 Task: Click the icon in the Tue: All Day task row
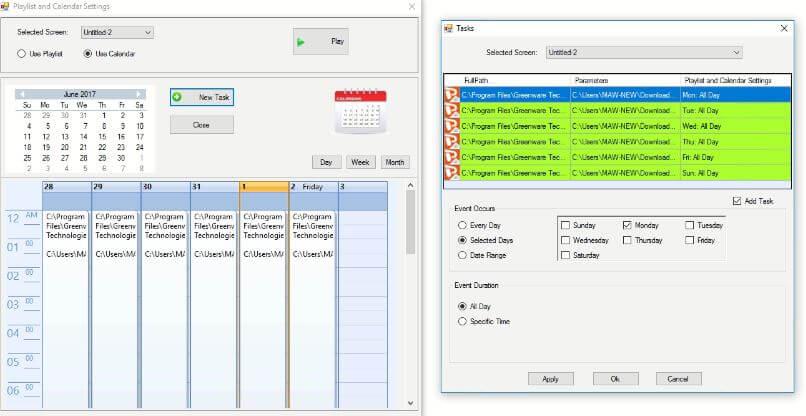pyautogui.click(x=452, y=111)
